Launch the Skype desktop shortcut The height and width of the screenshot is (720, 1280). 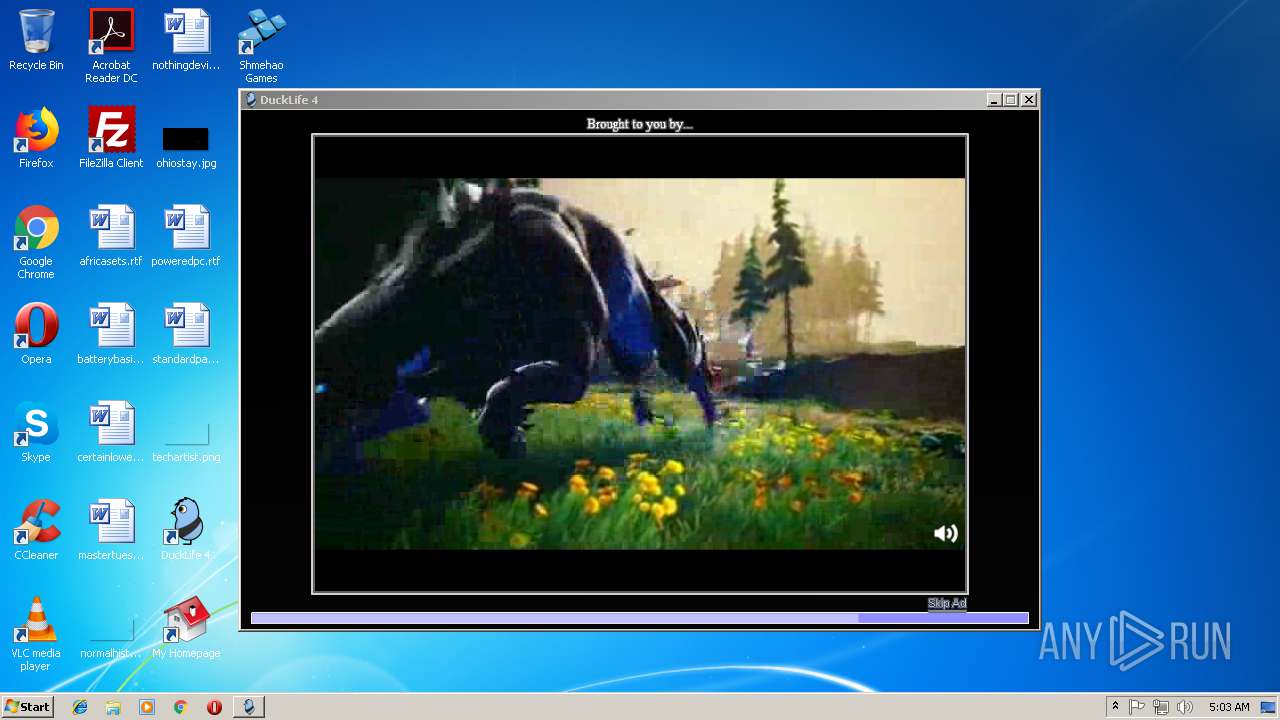pos(36,432)
